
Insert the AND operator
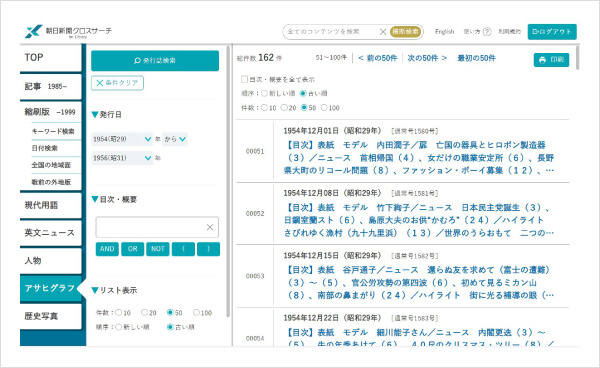tap(107, 249)
